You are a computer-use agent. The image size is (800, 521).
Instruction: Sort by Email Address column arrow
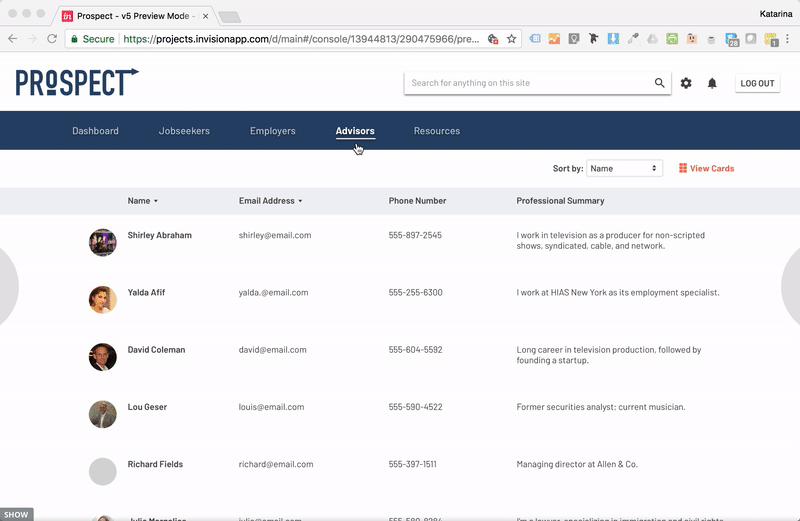coord(300,201)
